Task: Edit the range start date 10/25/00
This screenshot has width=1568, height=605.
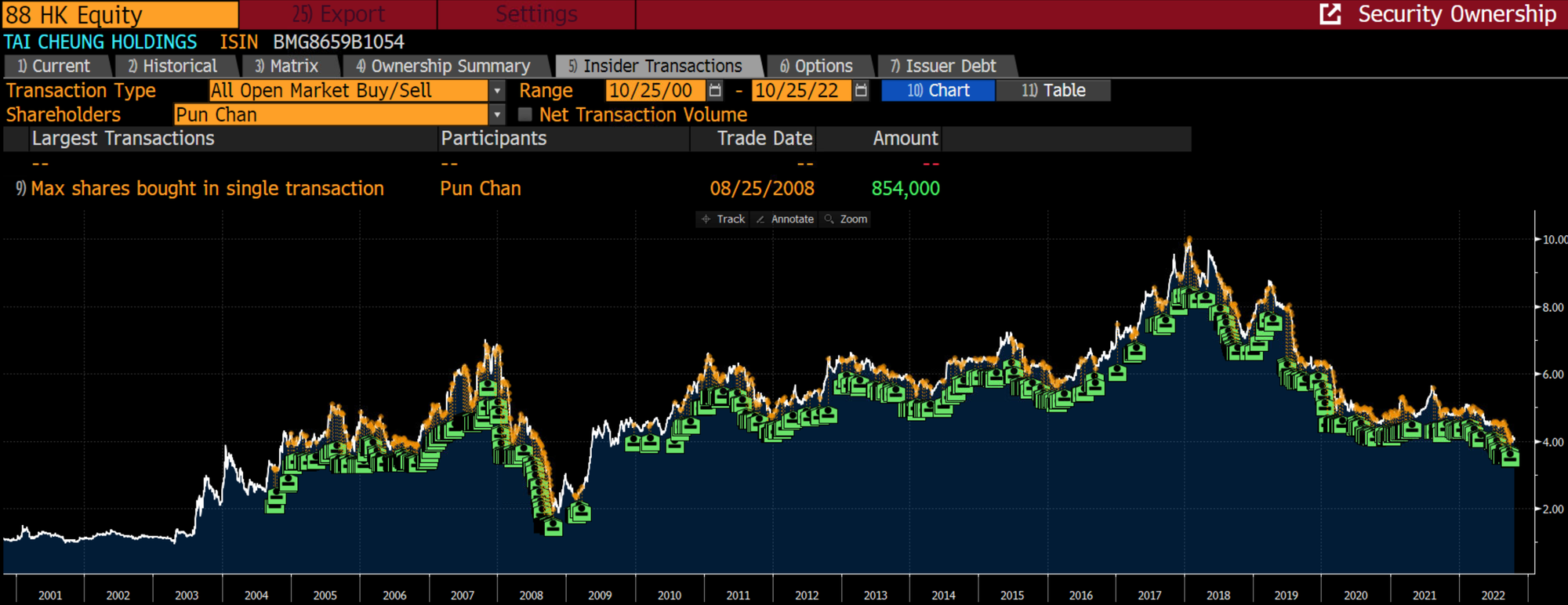Action: (655, 91)
